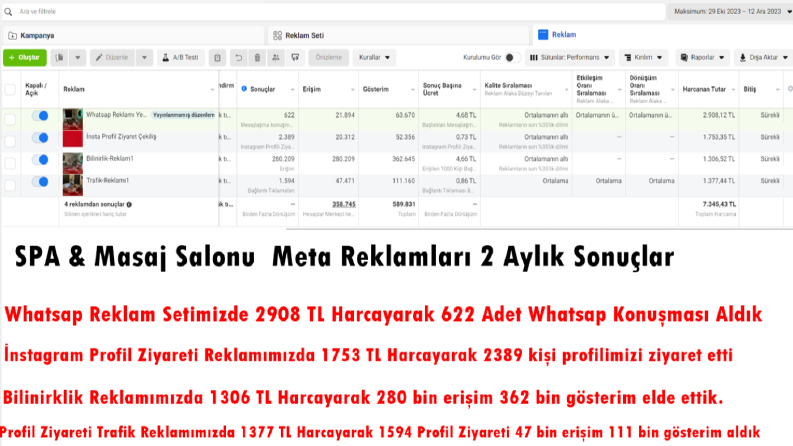Image resolution: width=793 pixels, height=446 pixels.
Task: Open the Whatsap Reklamı Ye... ad name
Action: [116, 115]
